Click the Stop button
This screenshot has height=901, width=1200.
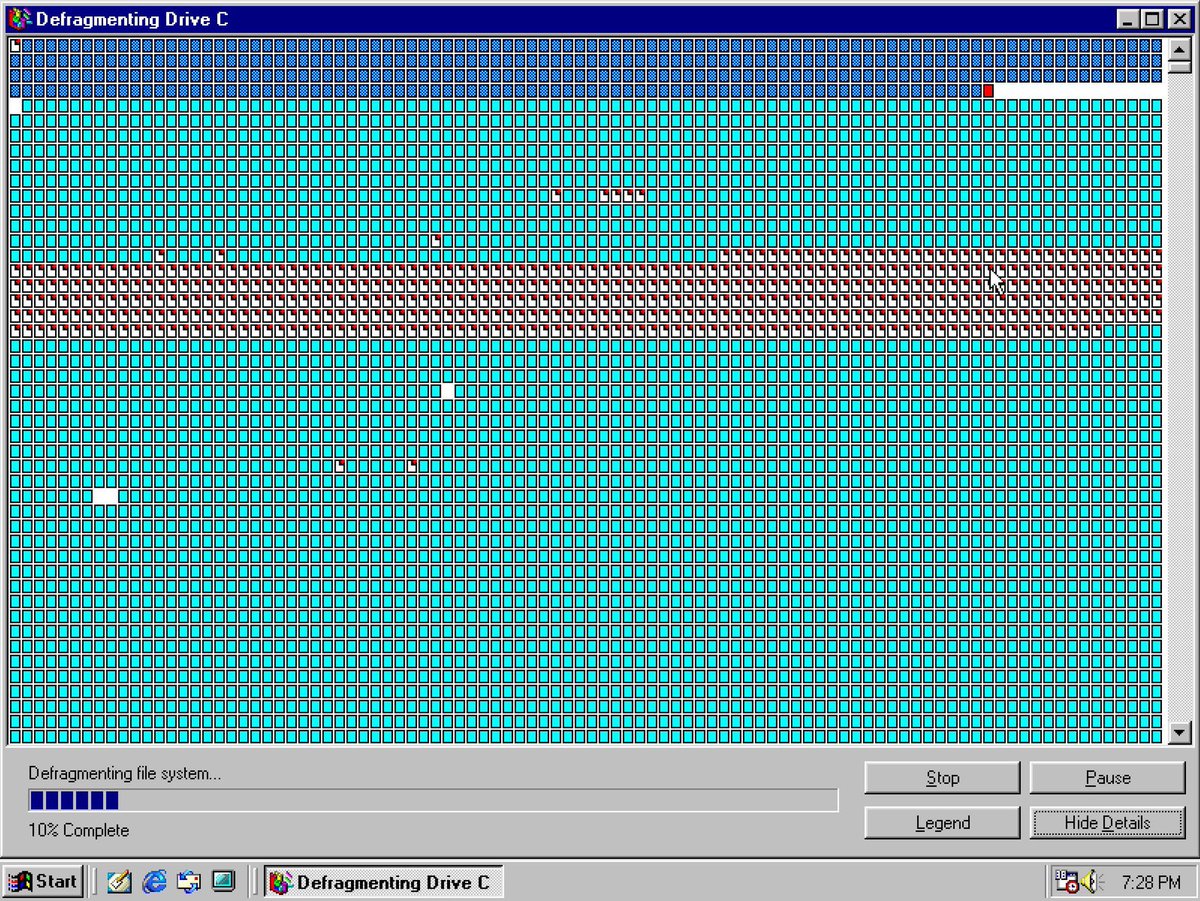(x=942, y=777)
